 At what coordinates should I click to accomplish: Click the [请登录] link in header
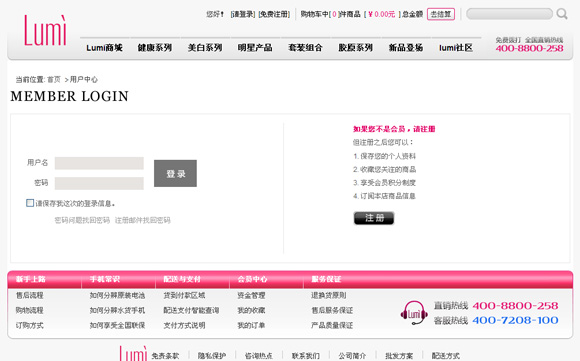point(243,14)
